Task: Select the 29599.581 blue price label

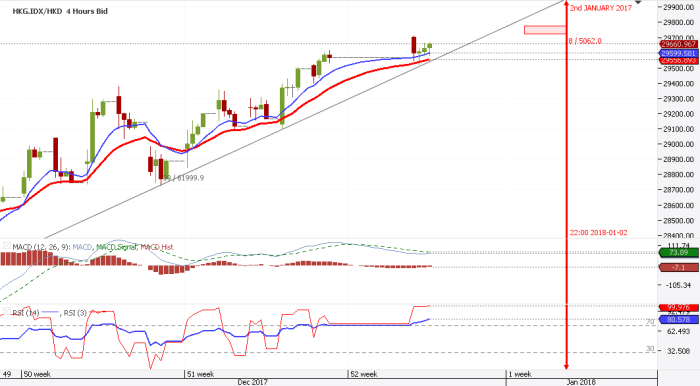Action: point(679,53)
